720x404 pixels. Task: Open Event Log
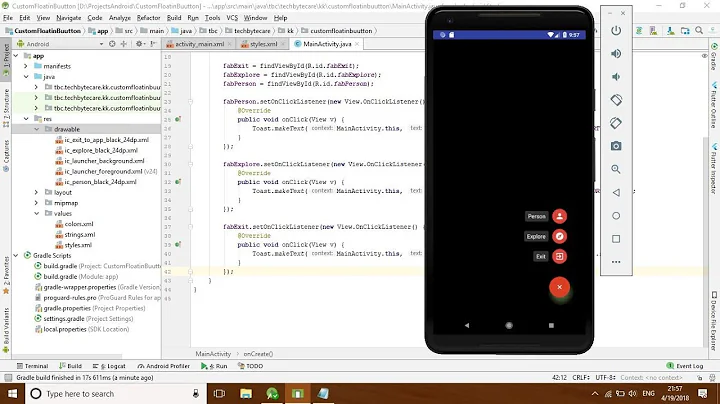click(x=685, y=366)
